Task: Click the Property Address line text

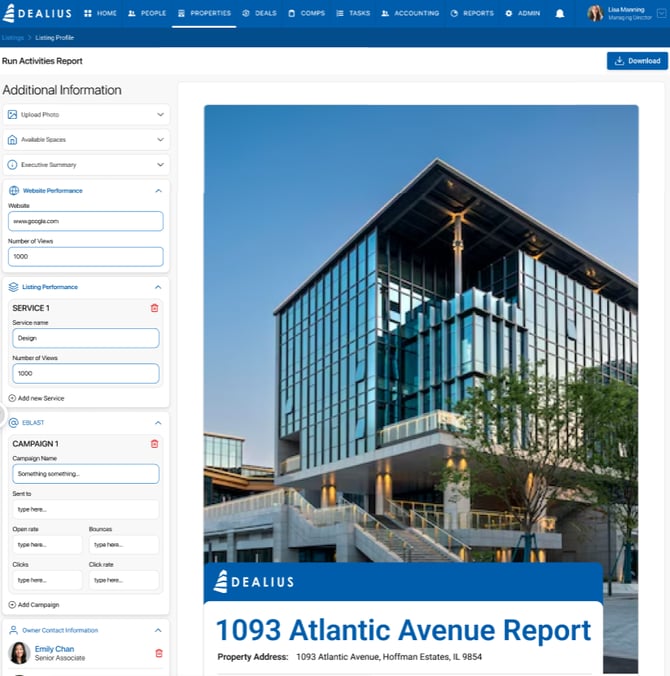Action: (x=350, y=657)
